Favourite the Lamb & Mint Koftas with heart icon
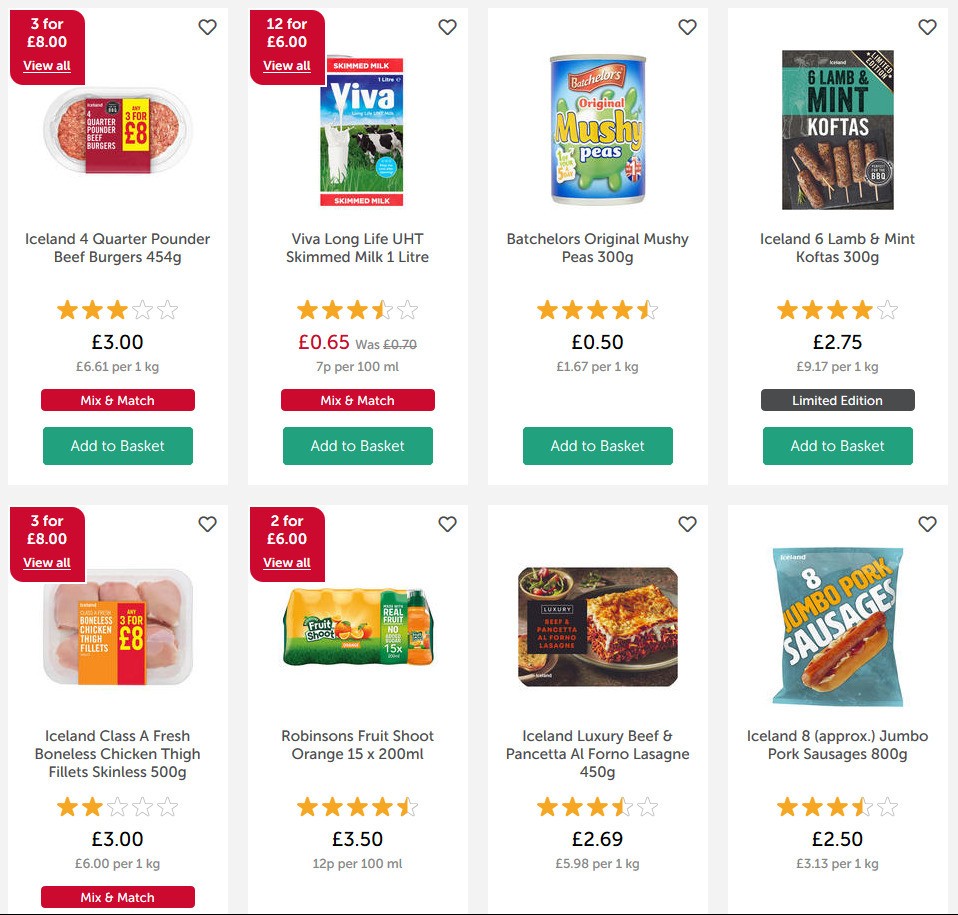Viewport: 958px width, 915px height. click(x=927, y=28)
